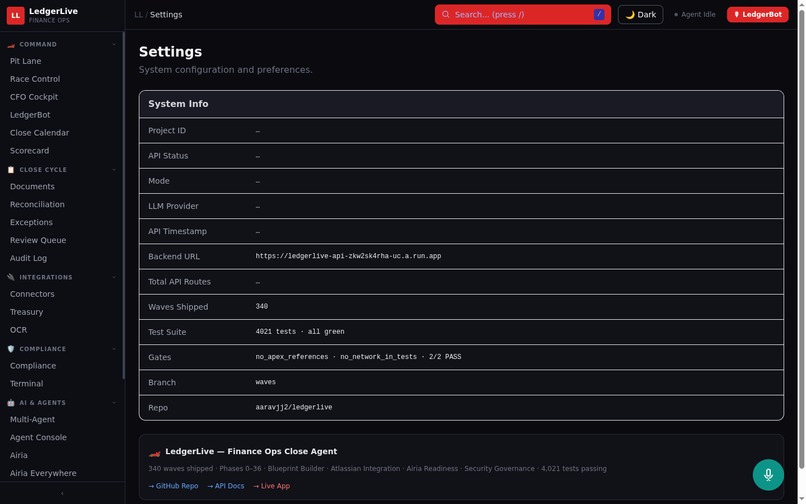Viewport: 806px width, 504px height.
Task: Focus the Search input field
Action: 522,14
